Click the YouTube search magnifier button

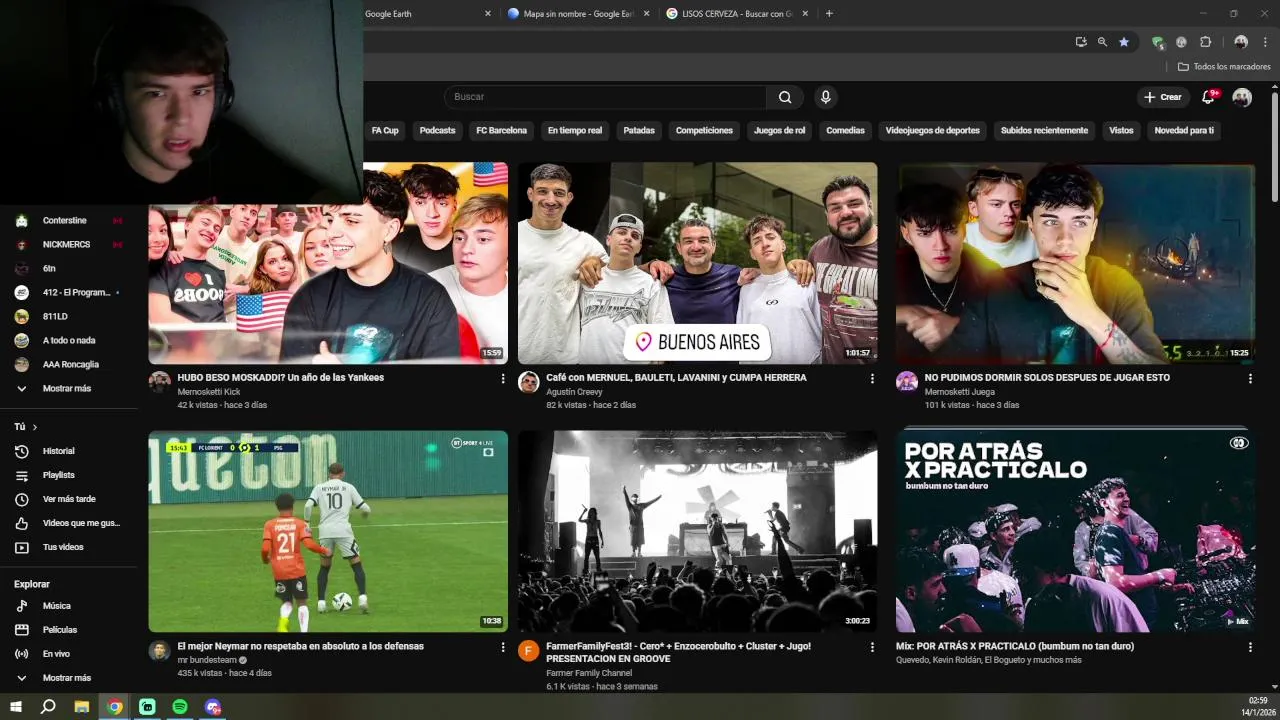[x=785, y=97]
